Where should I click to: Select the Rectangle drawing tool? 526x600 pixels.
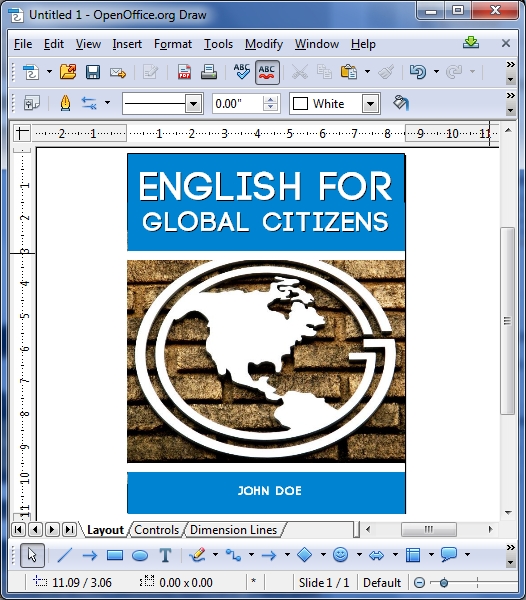pos(115,555)
